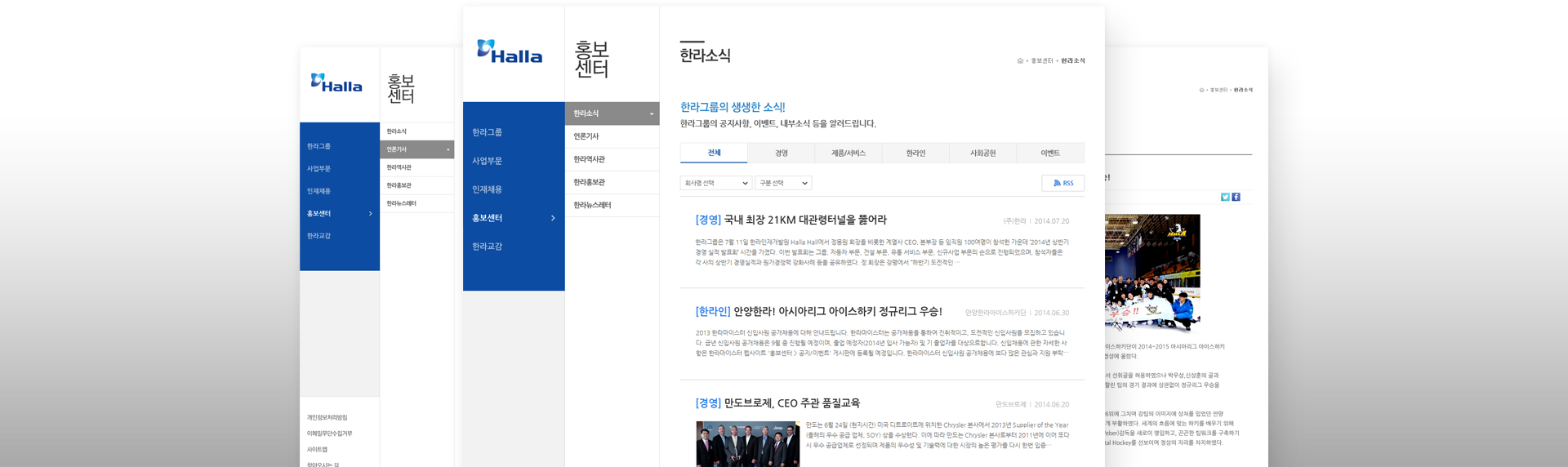
Task: Click the 한라소식 page heading
Action: click(x=705, y=56)
